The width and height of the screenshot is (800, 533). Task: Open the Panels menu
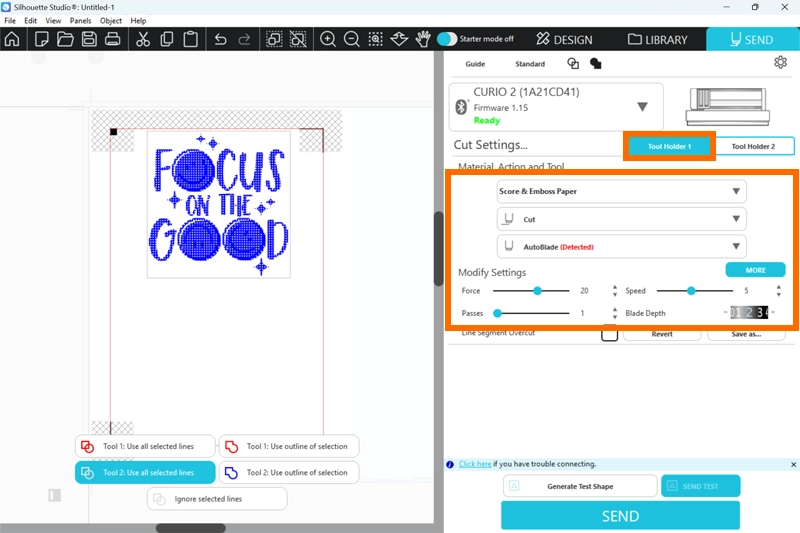[81, 20]
